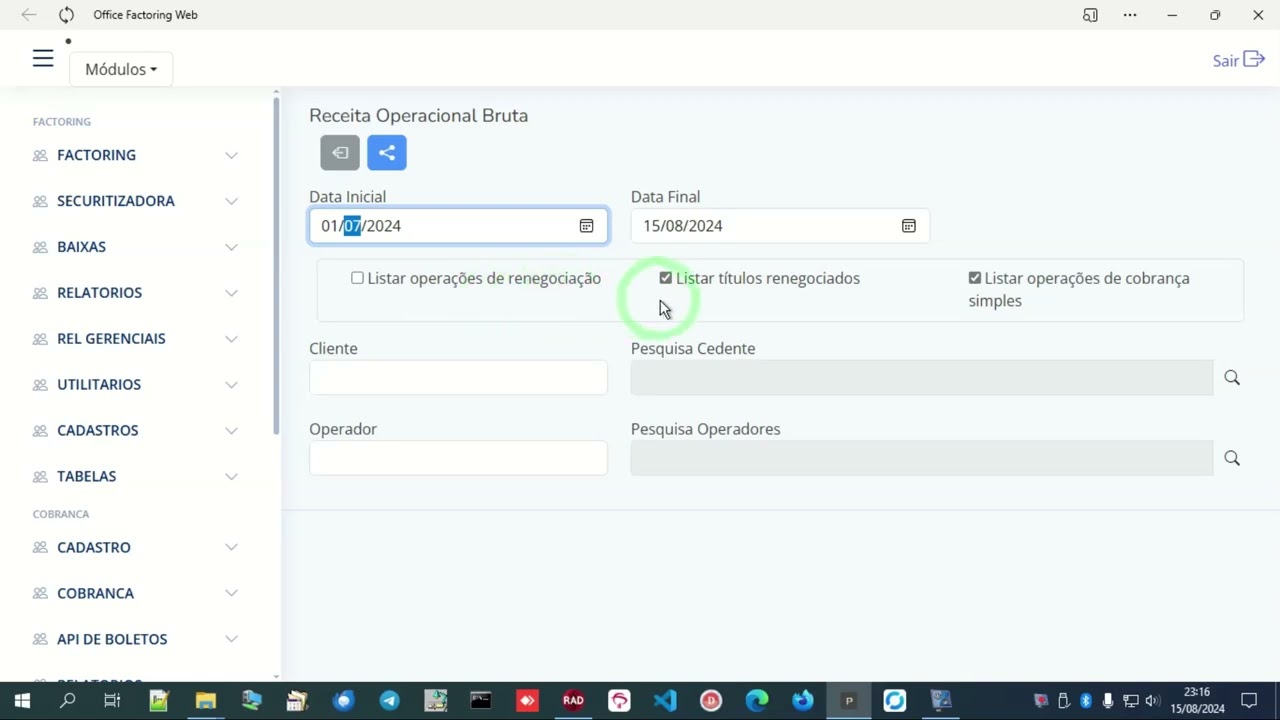Click the cast/device icon in title bar

[1090, 15]
